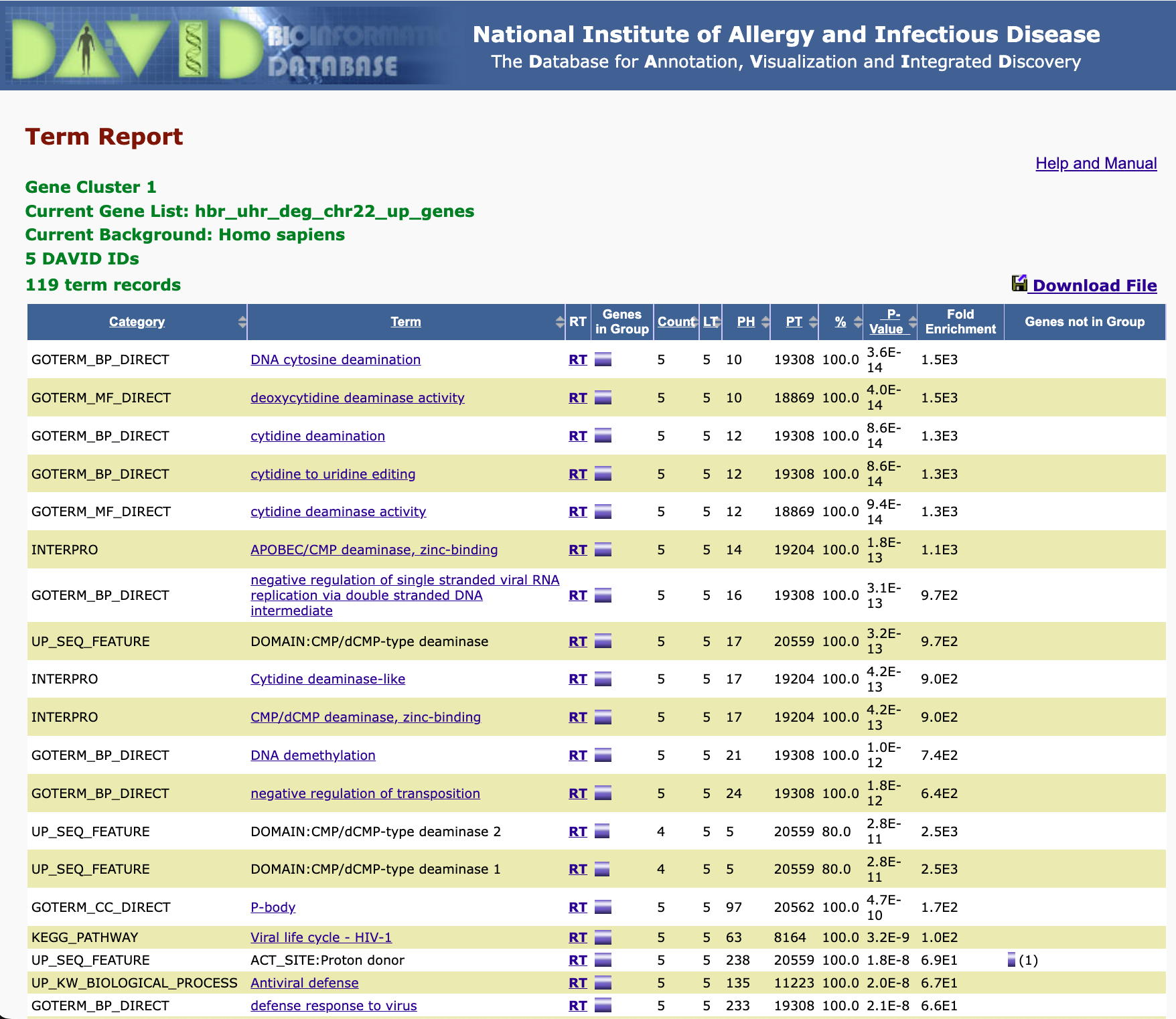Open the Help and Manual link
The width and height of the screenshot is (1176, 1019).
coord(1096,163)
